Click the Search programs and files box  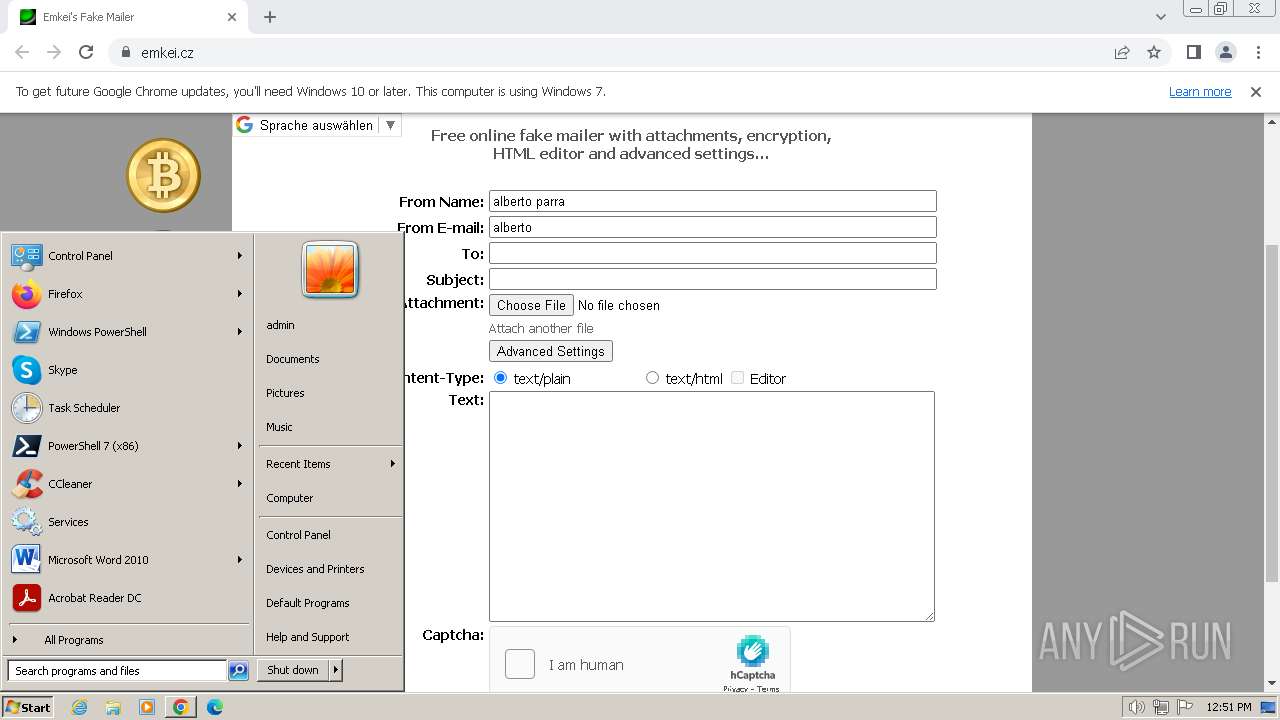pyautogui.click(x=117, y=671)
